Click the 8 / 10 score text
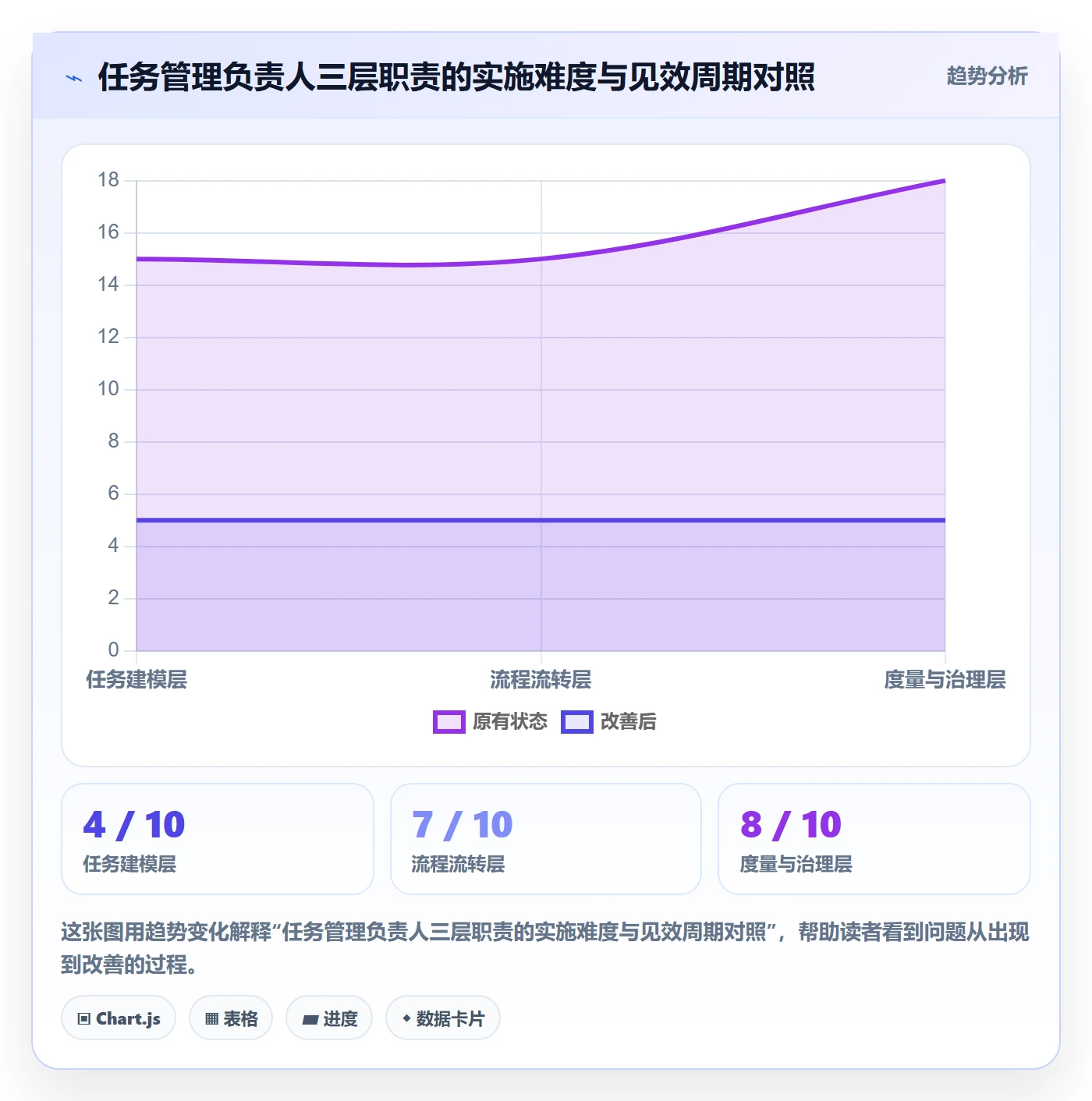This screenshot has width=1092, height=1101. click(x=791, y=825)
